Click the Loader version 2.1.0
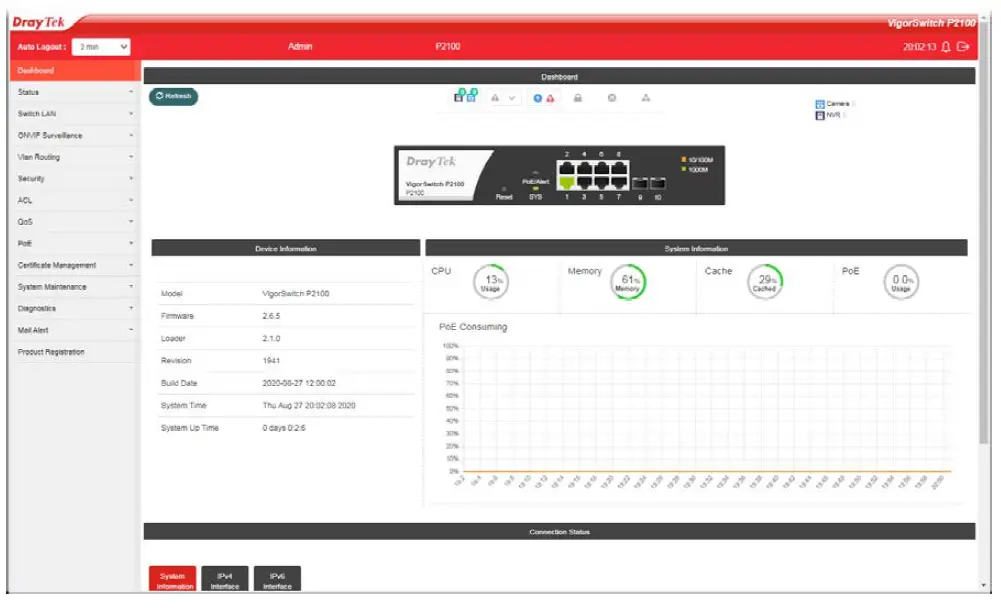The width and height of the screenshot is (1001, 608). (x=271, y=338)
